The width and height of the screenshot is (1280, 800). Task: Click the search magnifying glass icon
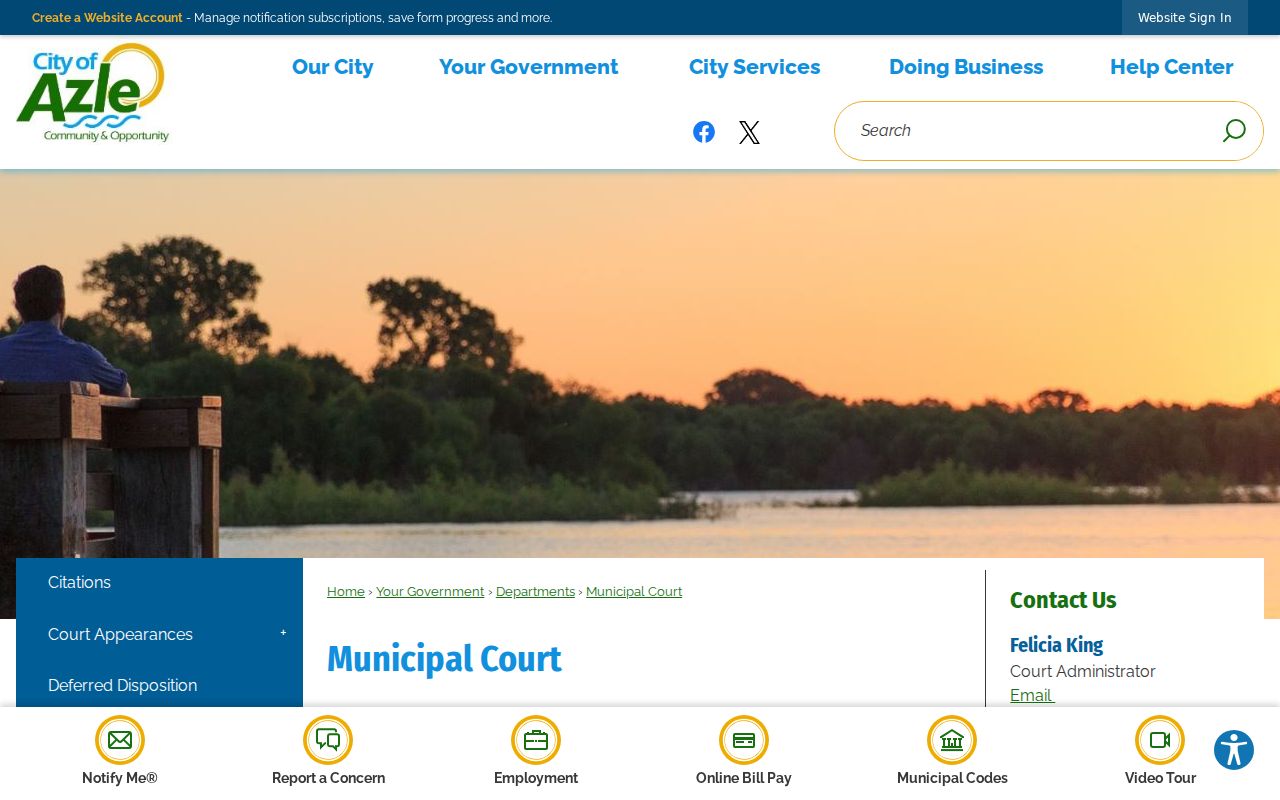click(1234, 131)
